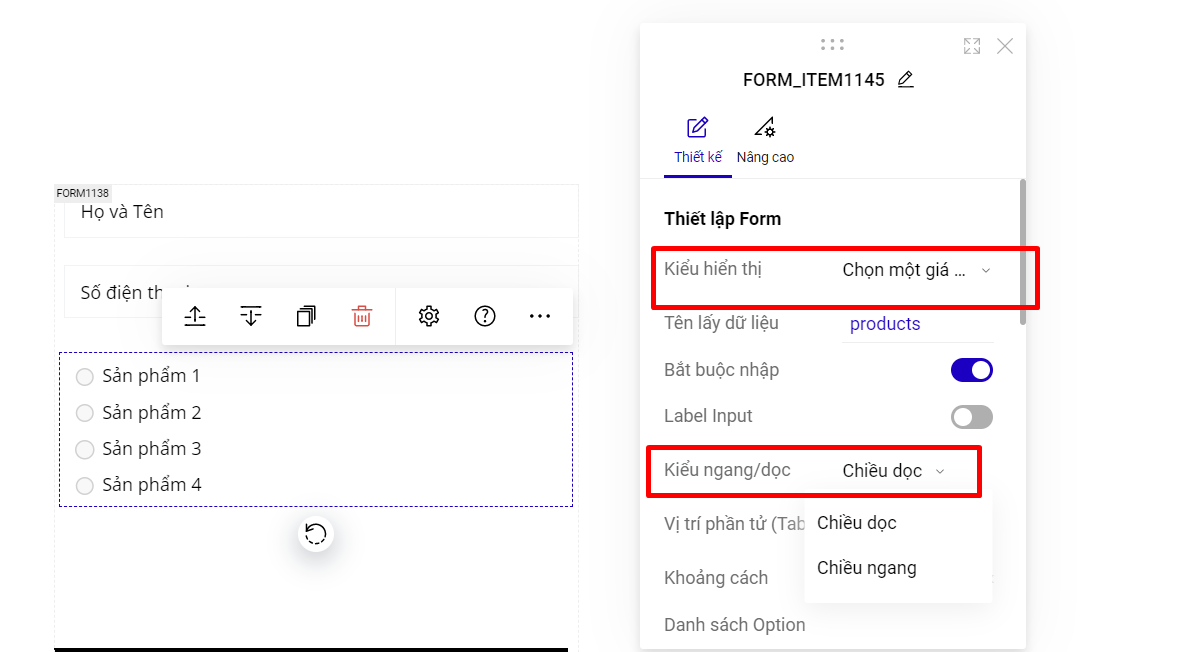
Task: Choose Chiều ngang from dropdown list
Action: coord(867,568)
